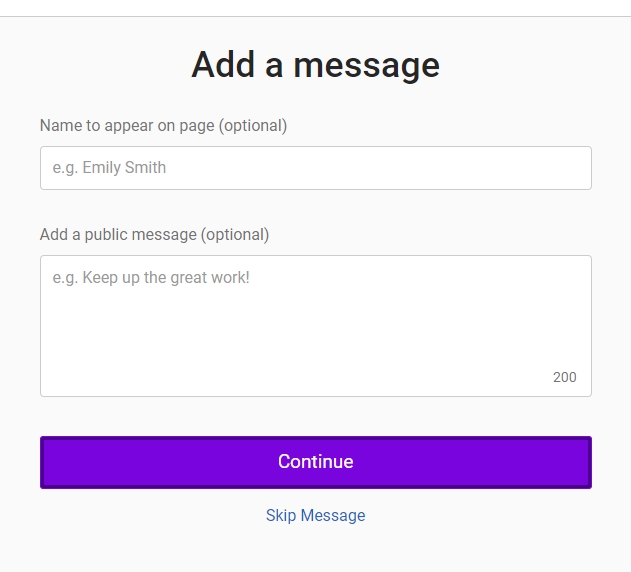Select the name field to enter a name

pyautogui.click(x=315, y=168)
